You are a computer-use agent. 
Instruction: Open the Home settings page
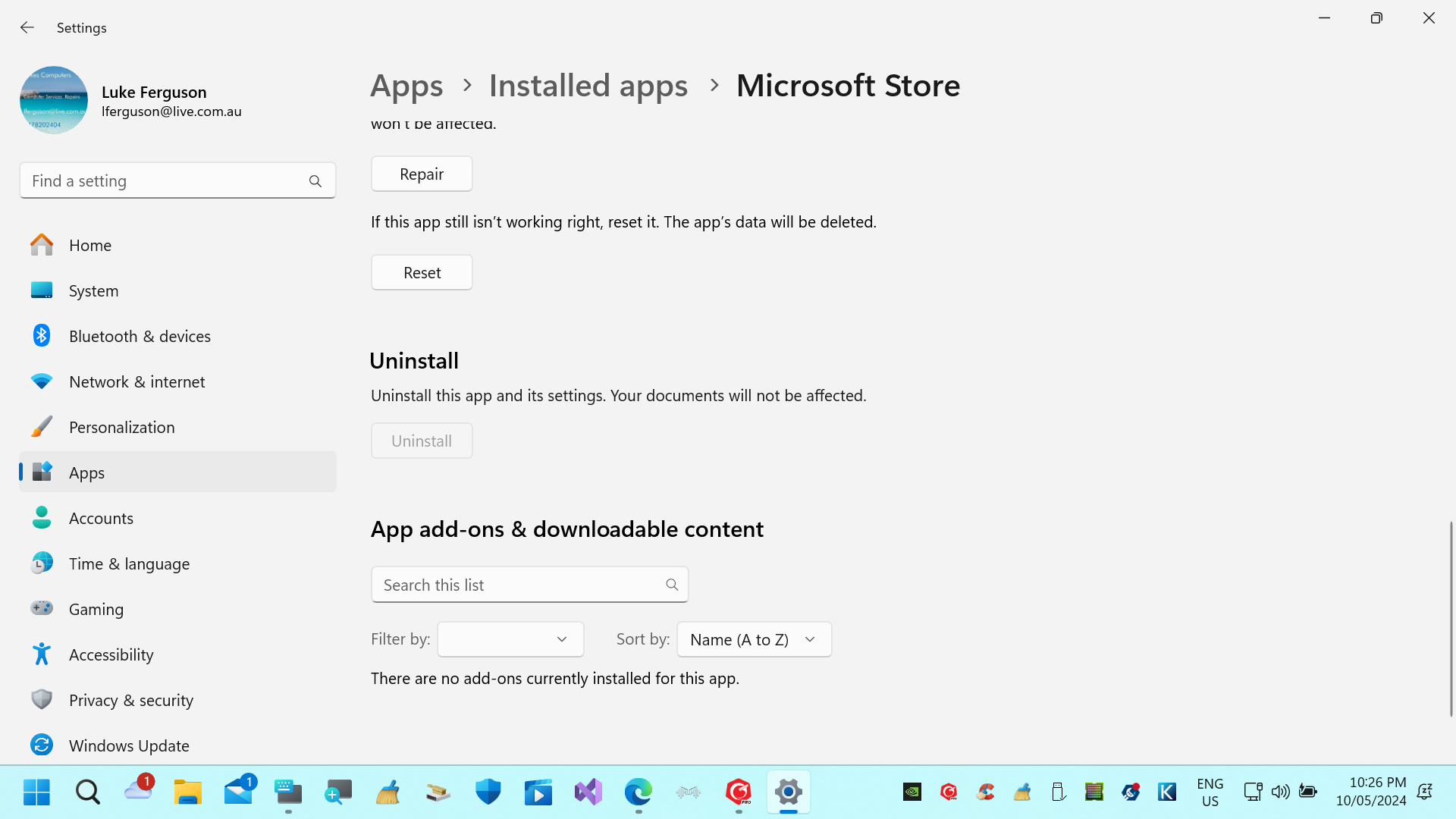pos(177,245)
